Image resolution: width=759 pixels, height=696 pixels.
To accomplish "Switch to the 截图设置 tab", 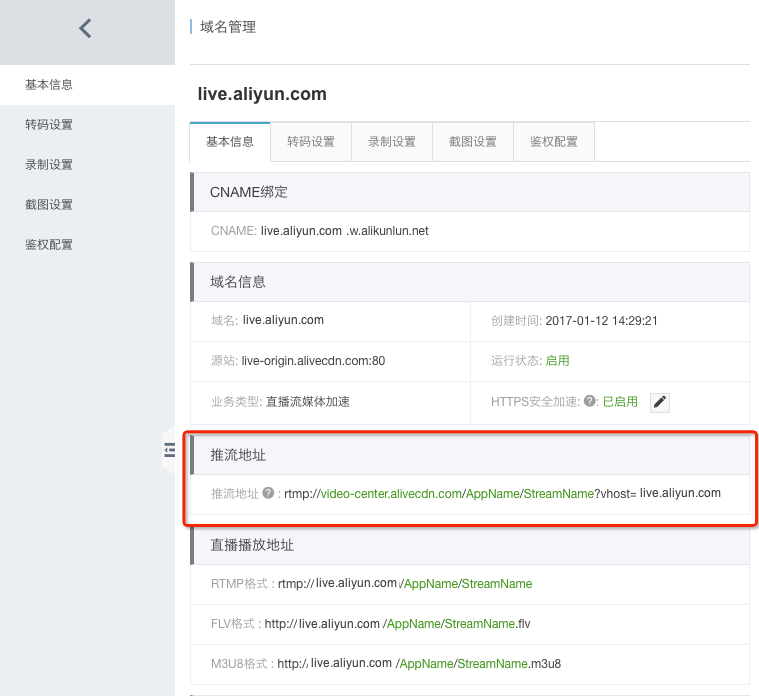I will 473,142.
